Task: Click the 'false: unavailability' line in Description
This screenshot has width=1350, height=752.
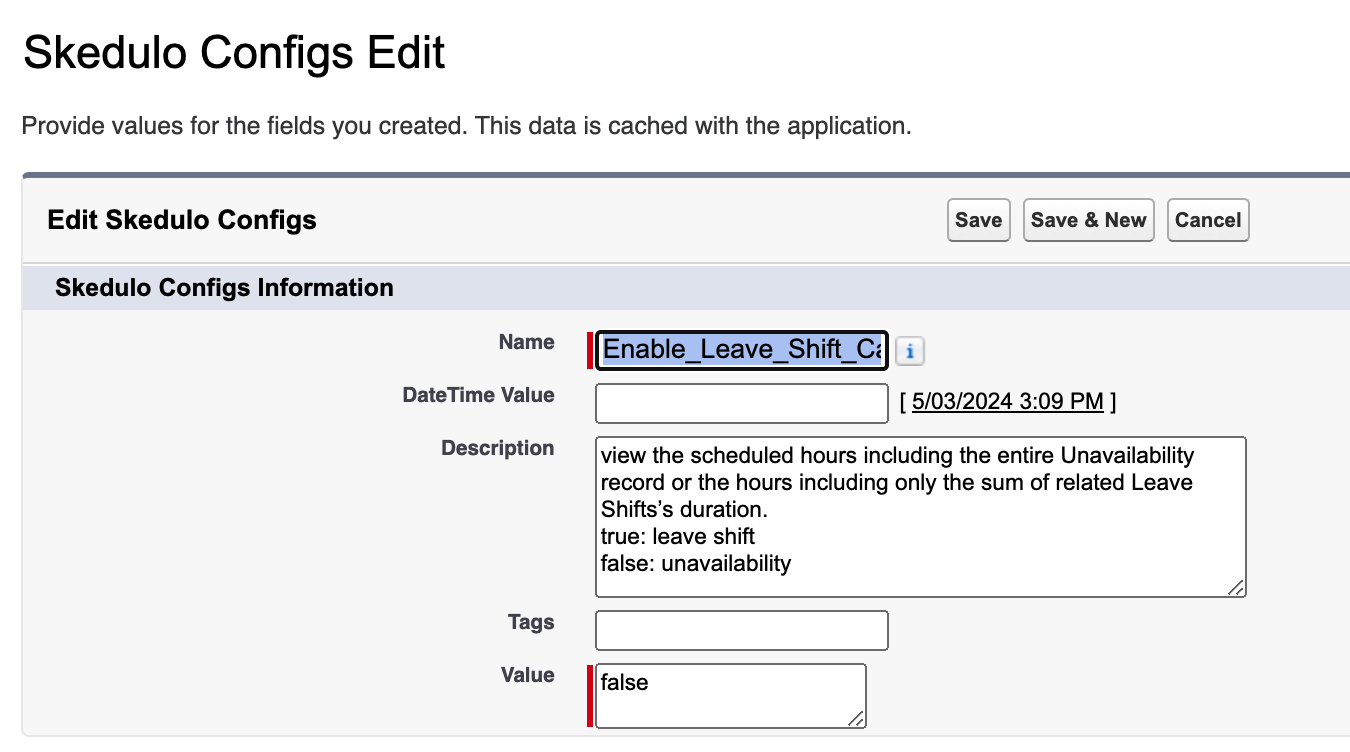Action: click(696, 564)
